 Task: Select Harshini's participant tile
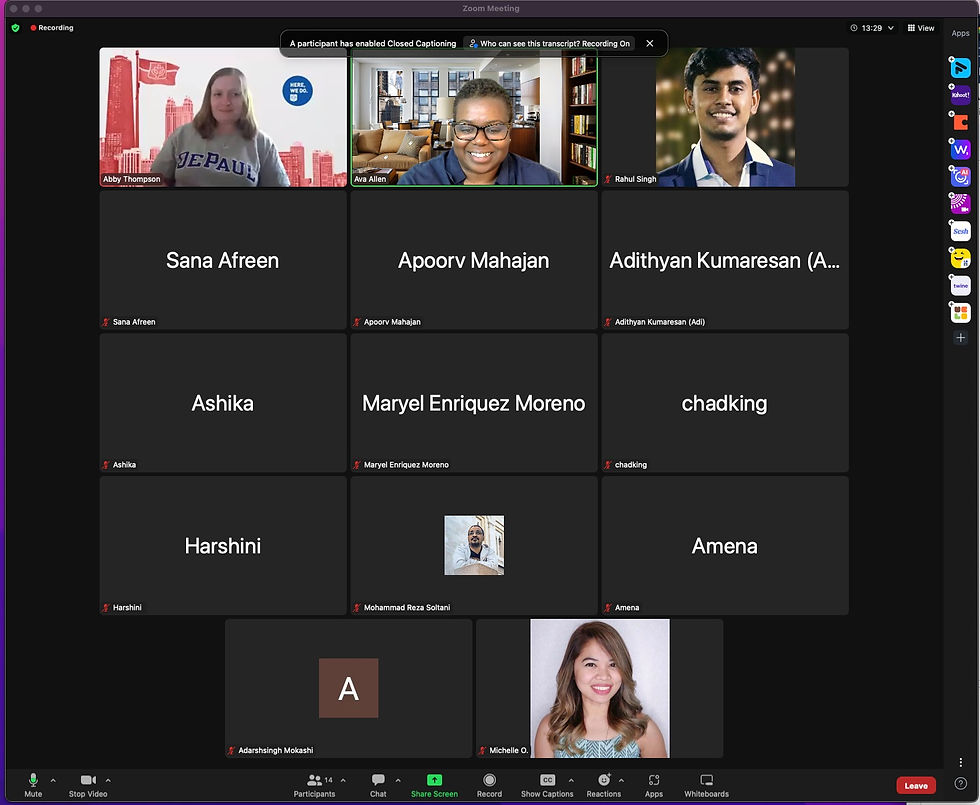(x=223, y=546)
